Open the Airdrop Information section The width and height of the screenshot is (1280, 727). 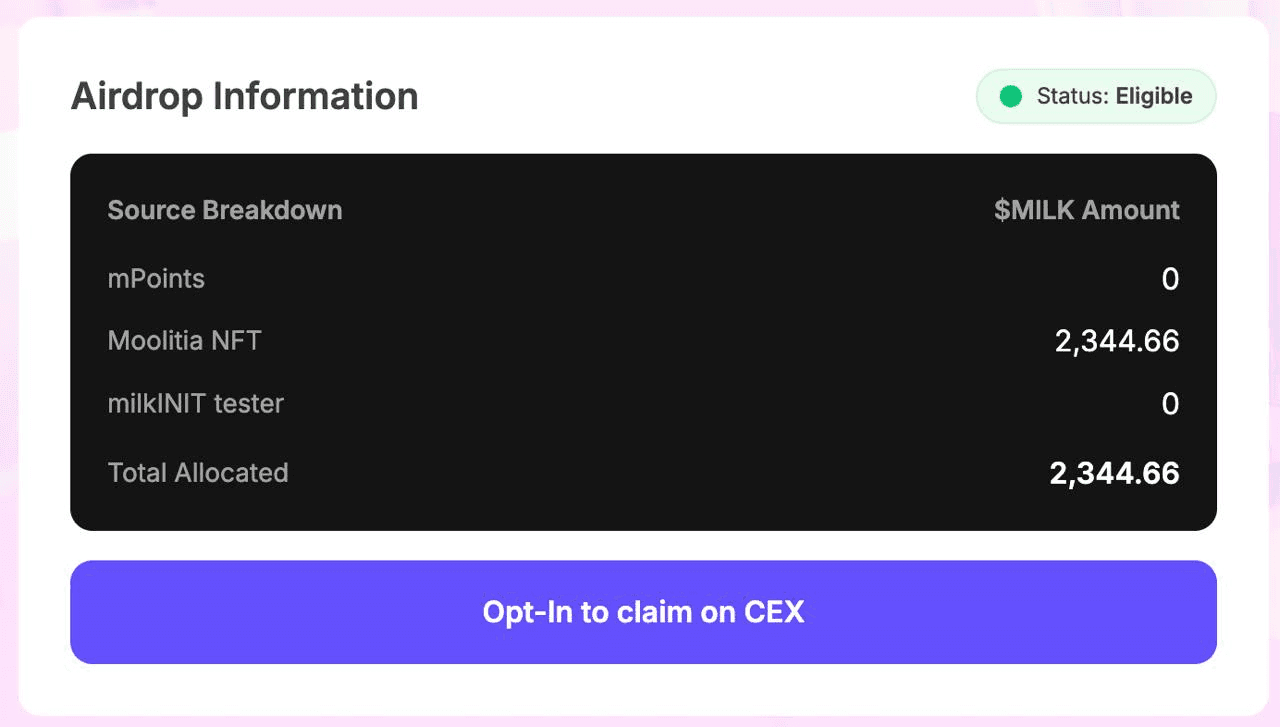[243, 96]
